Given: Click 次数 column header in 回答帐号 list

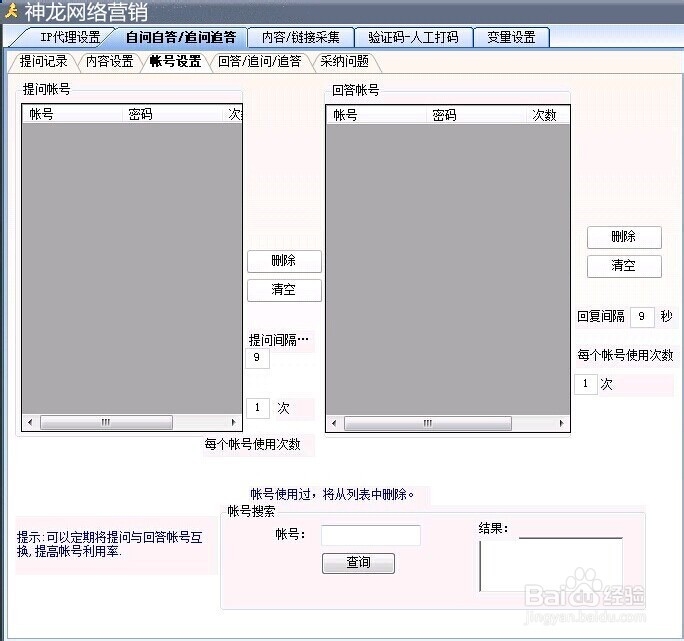Looking at the screenshot, I should [547, 115].
